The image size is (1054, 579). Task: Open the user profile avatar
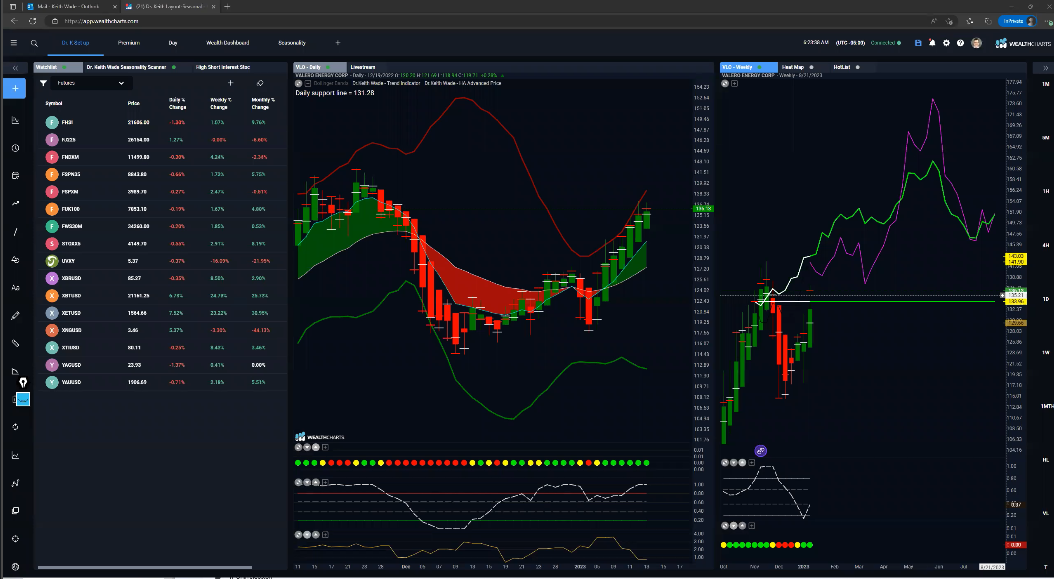[977, 43]
